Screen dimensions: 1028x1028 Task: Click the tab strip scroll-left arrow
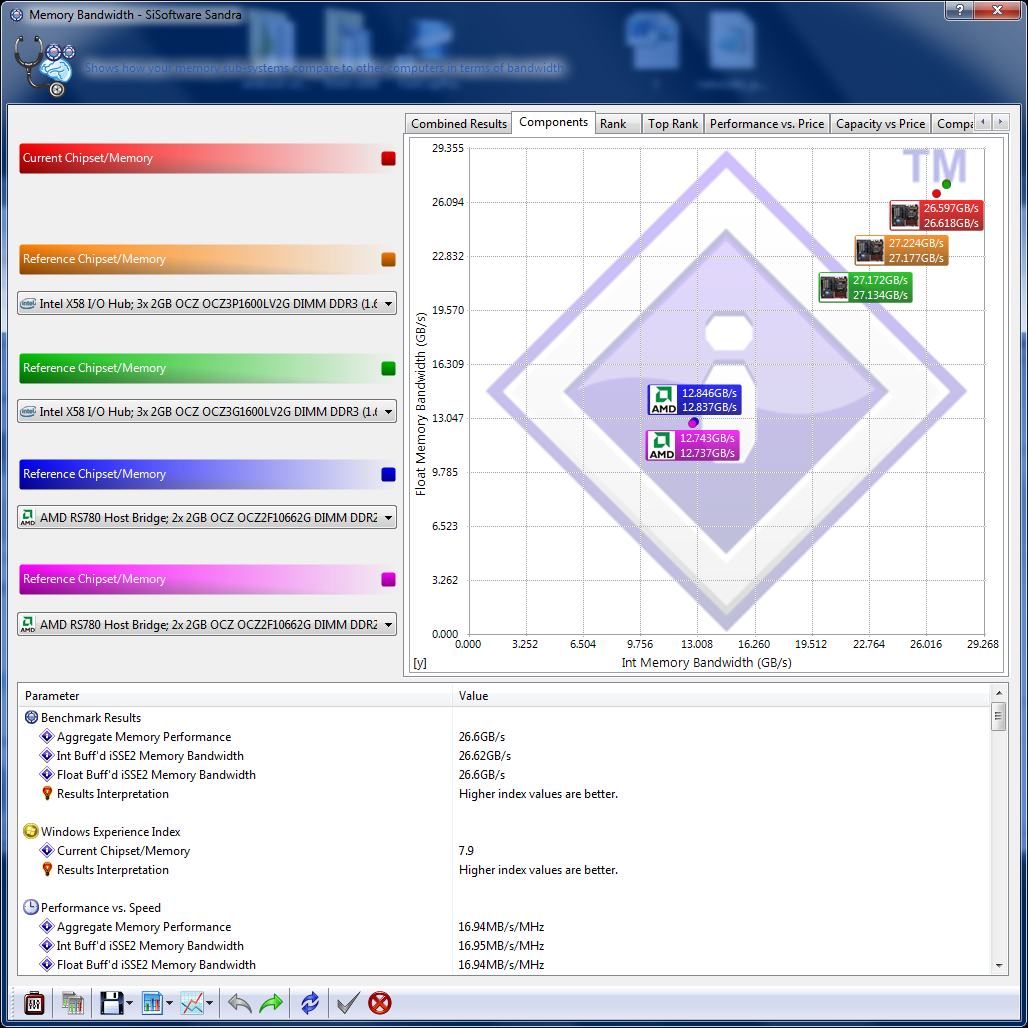[x=982, y=122]
